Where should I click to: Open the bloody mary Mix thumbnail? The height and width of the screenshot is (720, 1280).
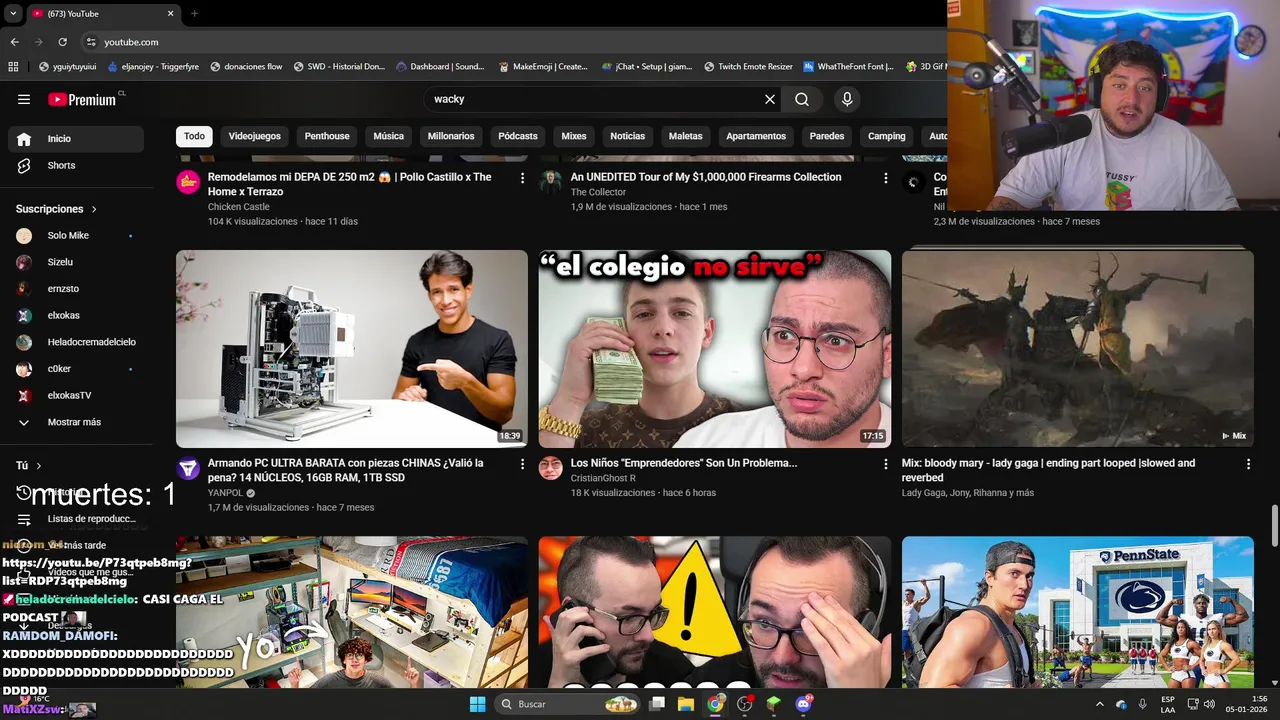coord(1078,349)
